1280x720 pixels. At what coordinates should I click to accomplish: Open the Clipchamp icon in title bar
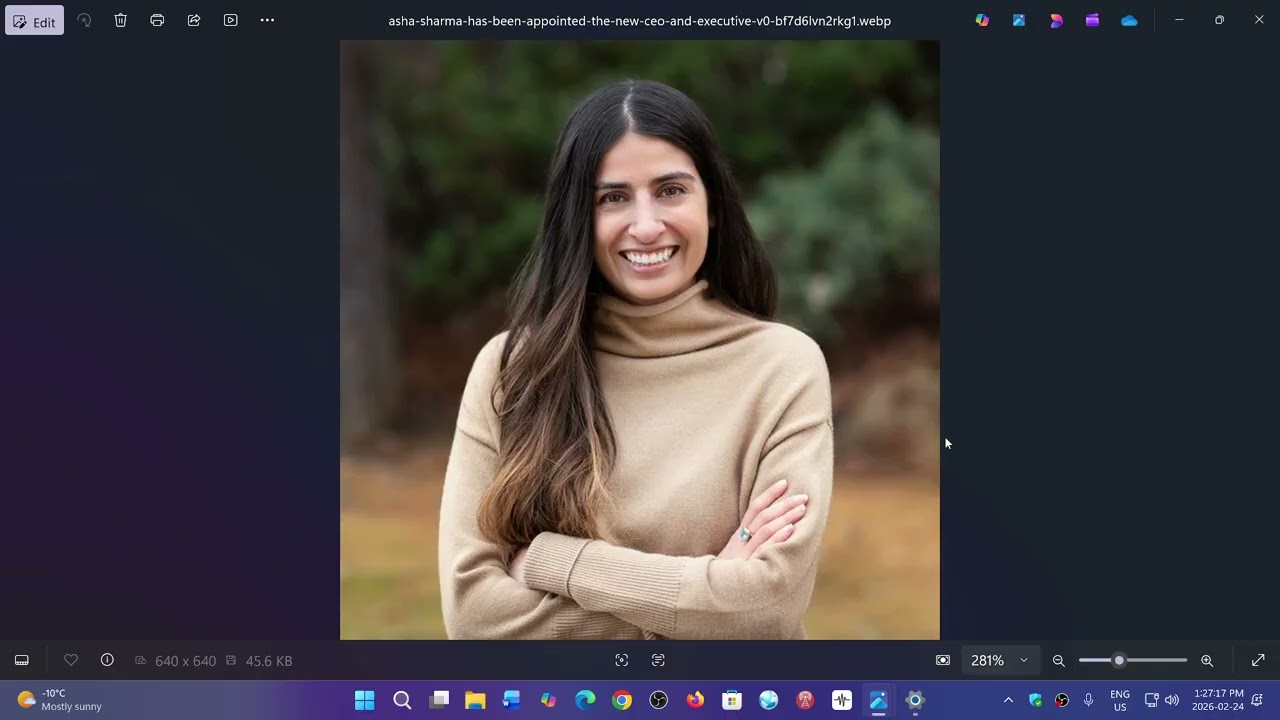[1092, 20]
